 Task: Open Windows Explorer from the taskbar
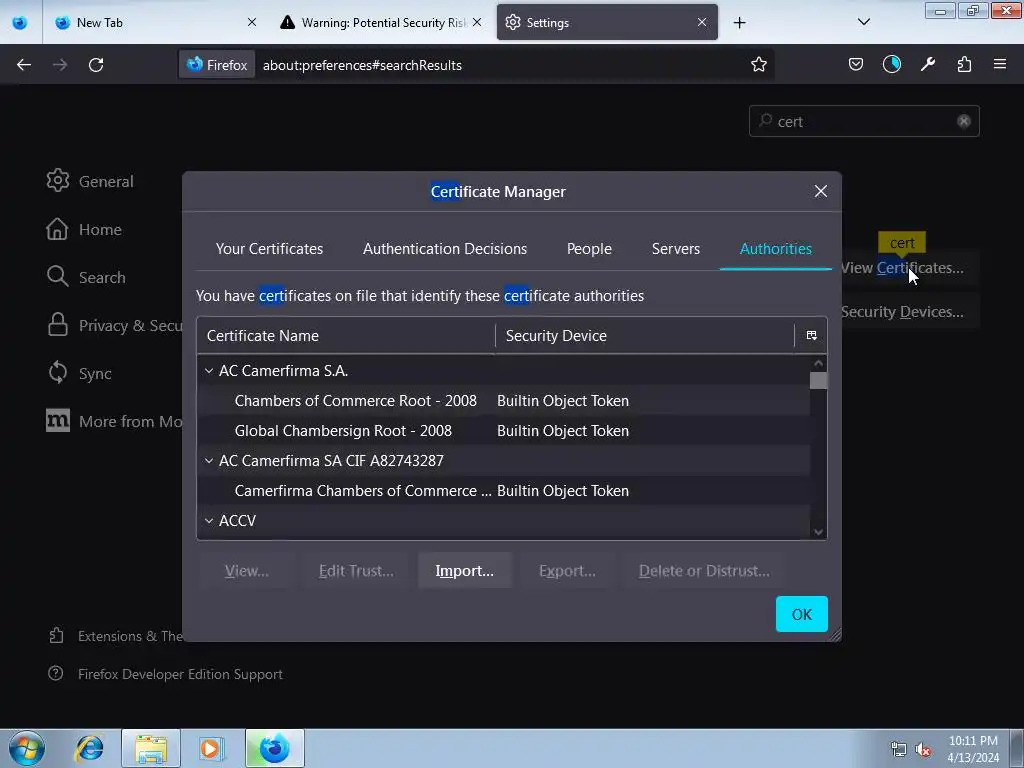tap(151, 748)
